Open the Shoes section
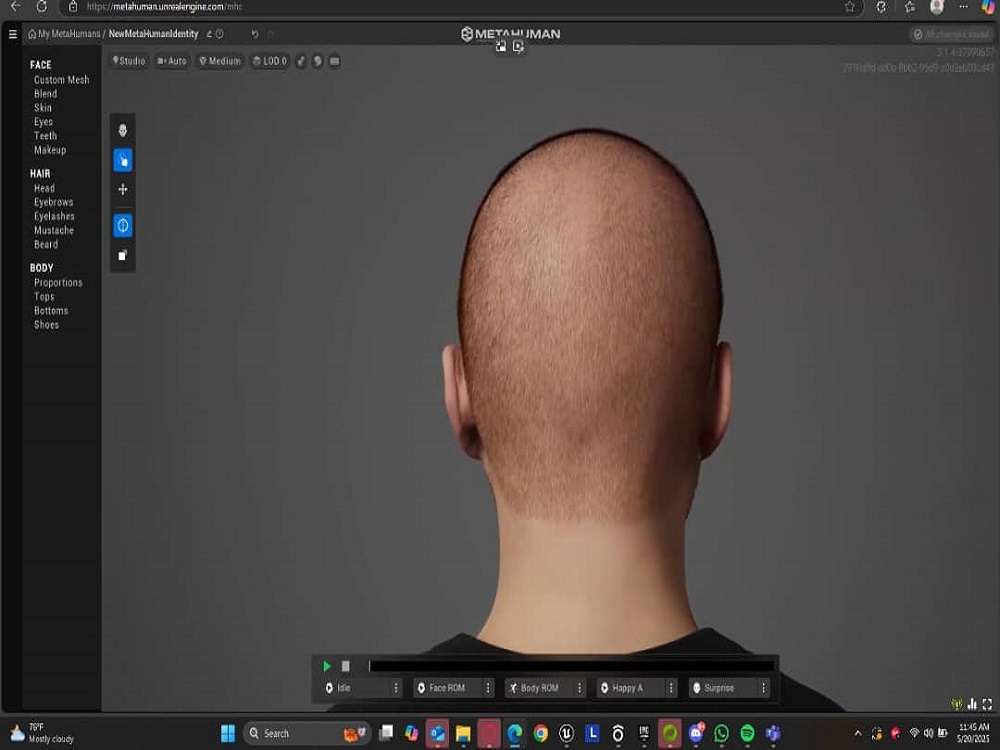 pos(47,325)
